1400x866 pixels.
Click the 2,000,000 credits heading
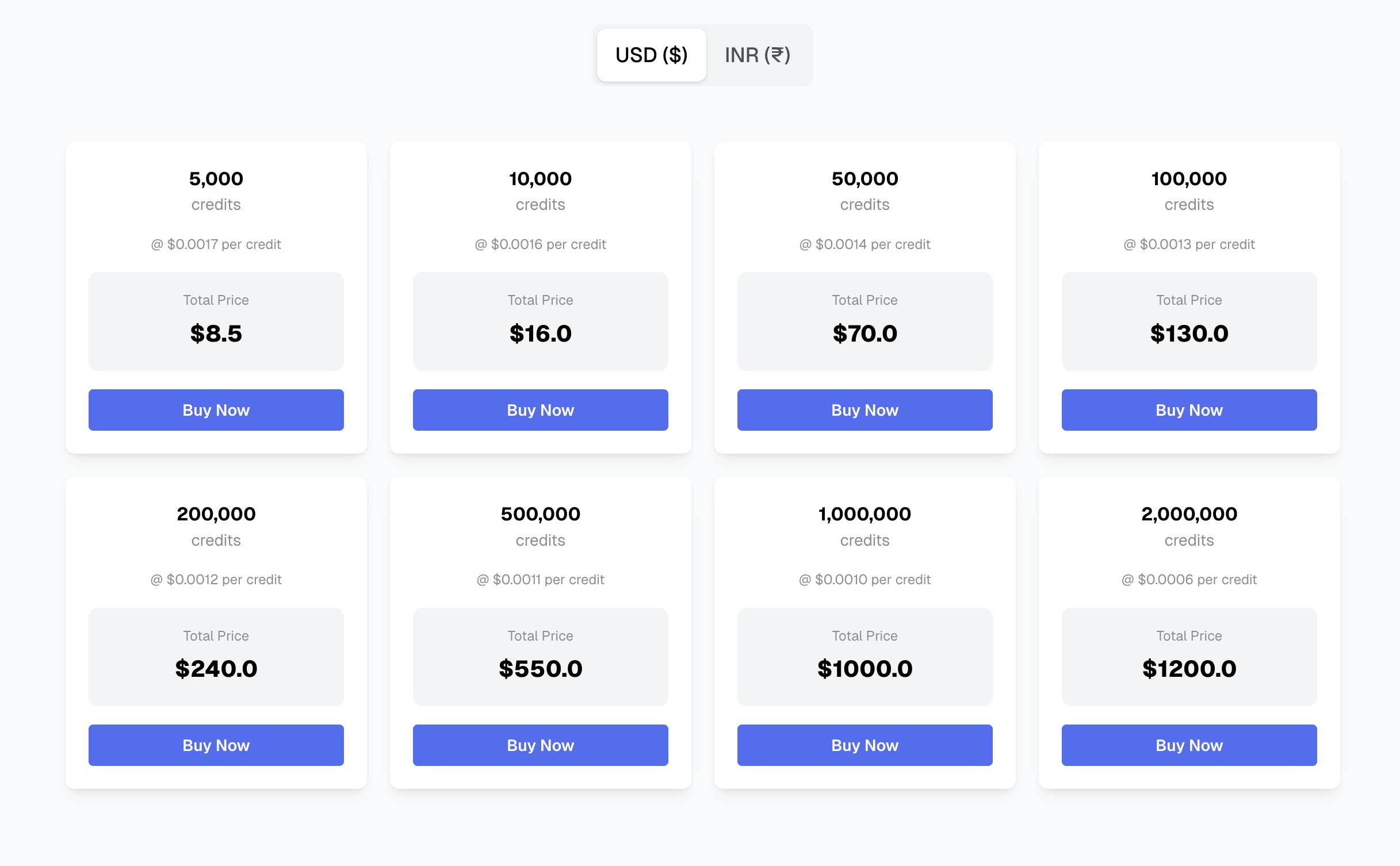pos(1189,514)
